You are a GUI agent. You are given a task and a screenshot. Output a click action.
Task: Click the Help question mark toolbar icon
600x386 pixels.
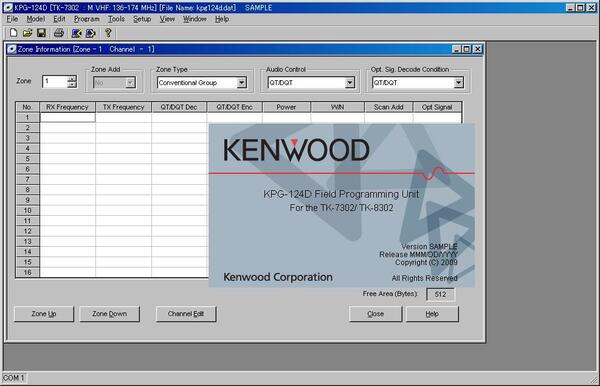[x=108, y=33]
